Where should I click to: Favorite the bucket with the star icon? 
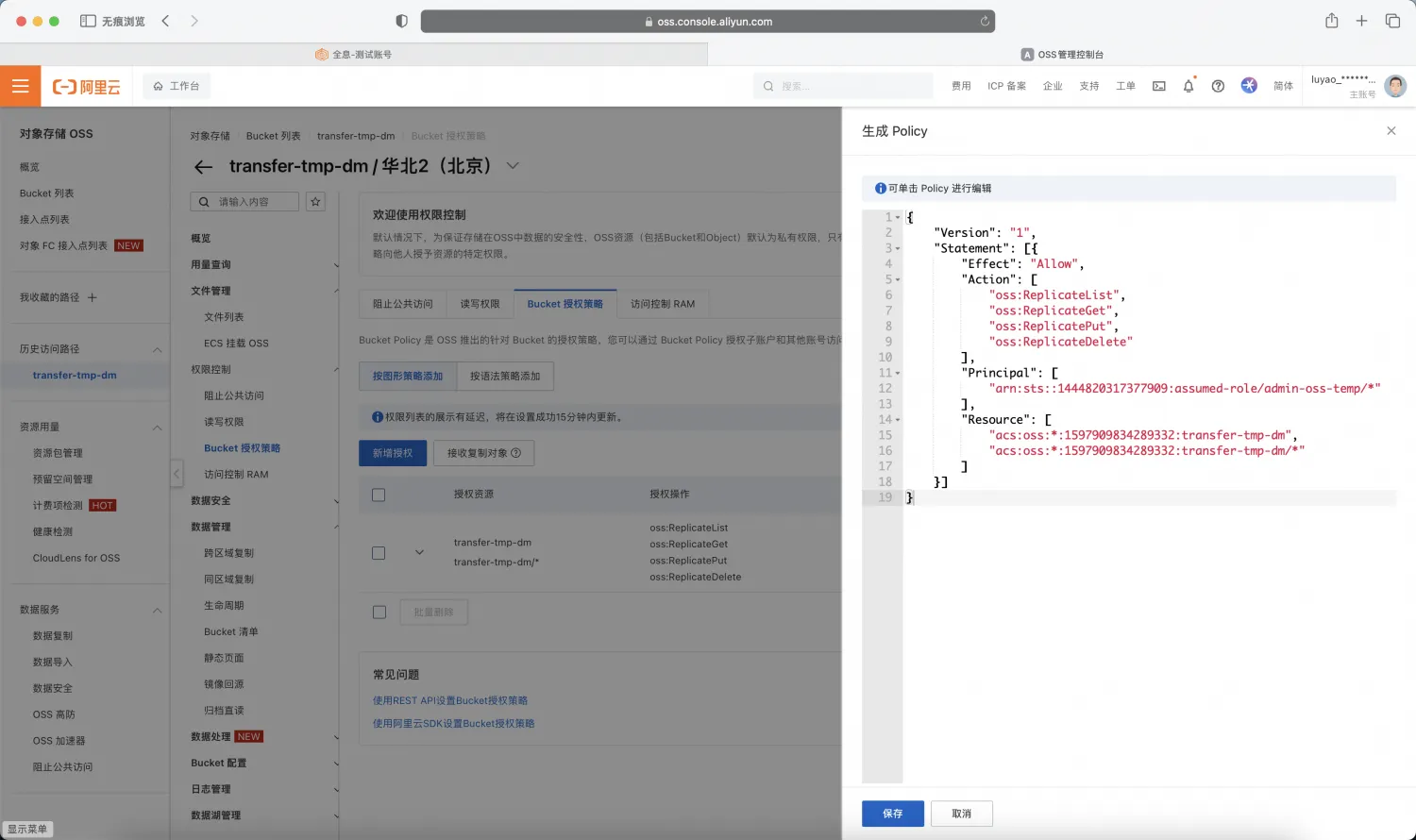point(315,201)
